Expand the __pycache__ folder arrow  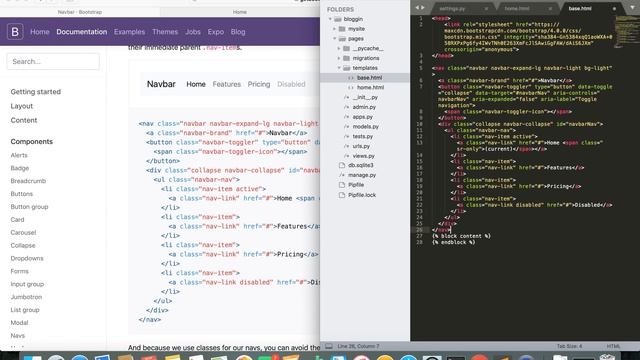tap(339, 49)
